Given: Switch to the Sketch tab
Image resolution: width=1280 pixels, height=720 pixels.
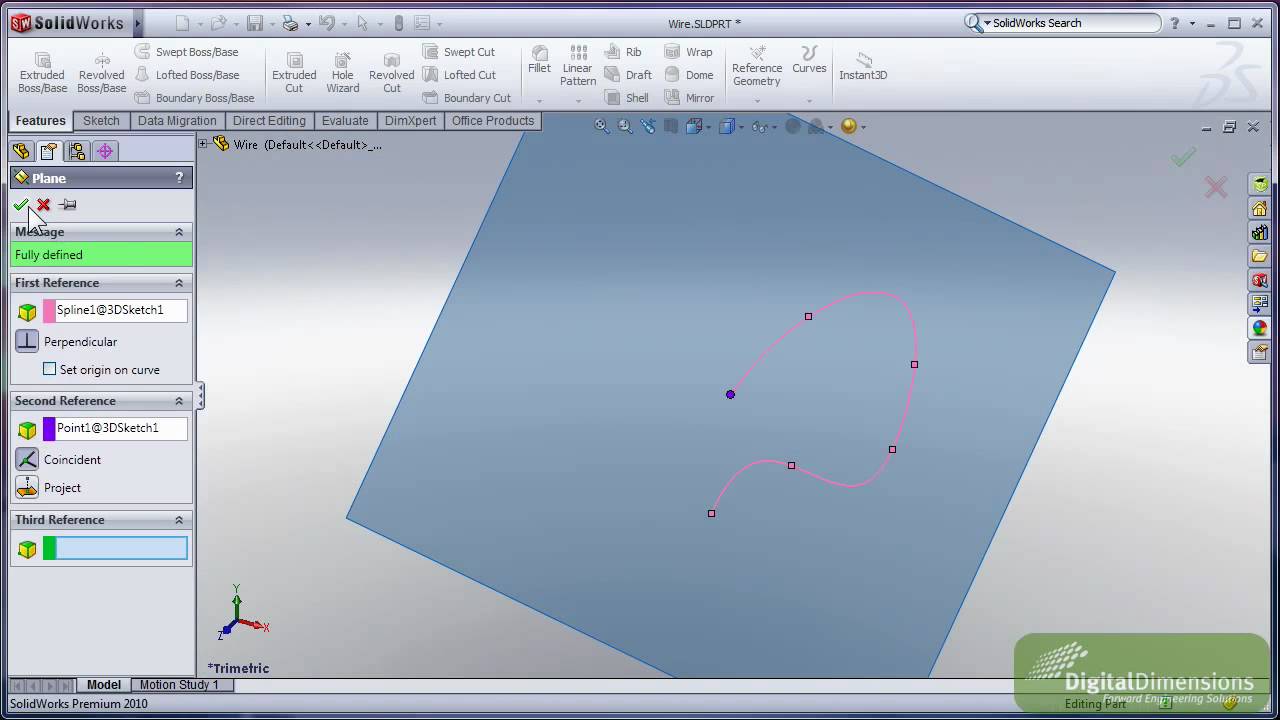Looking at the screenshot, I should pos(101,121).
